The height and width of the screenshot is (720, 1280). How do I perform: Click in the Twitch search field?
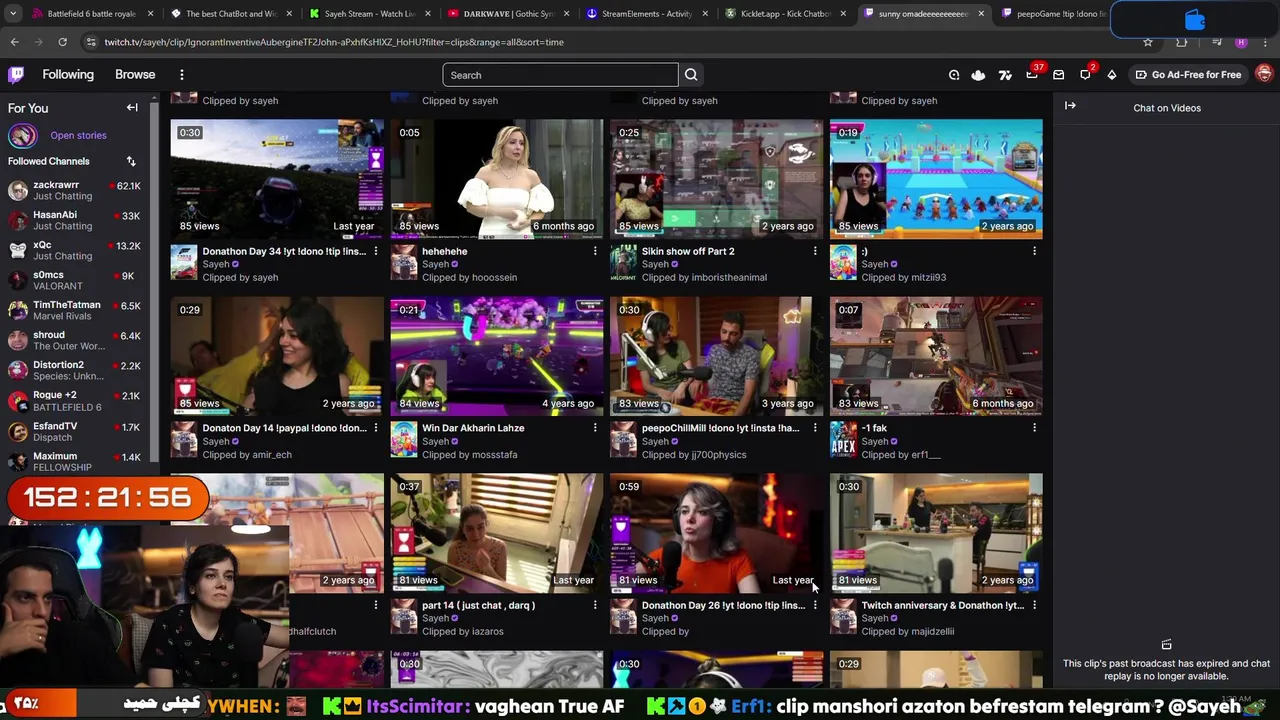click(x=560, y=75)
